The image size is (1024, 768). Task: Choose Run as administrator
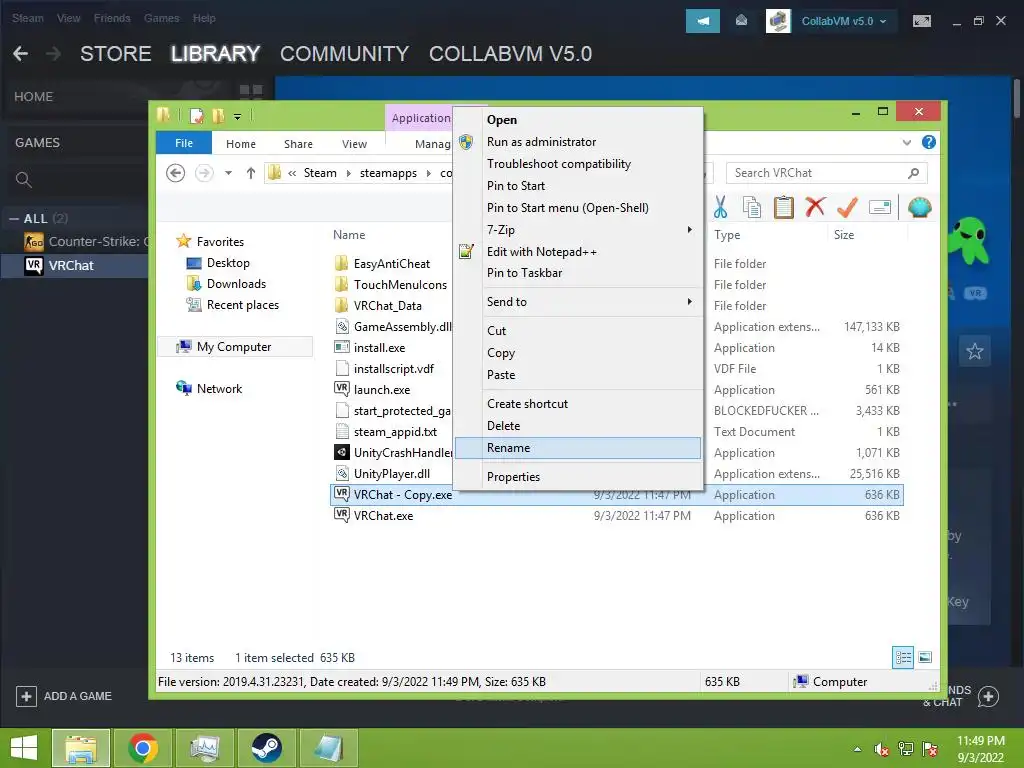tap(578, 142)
